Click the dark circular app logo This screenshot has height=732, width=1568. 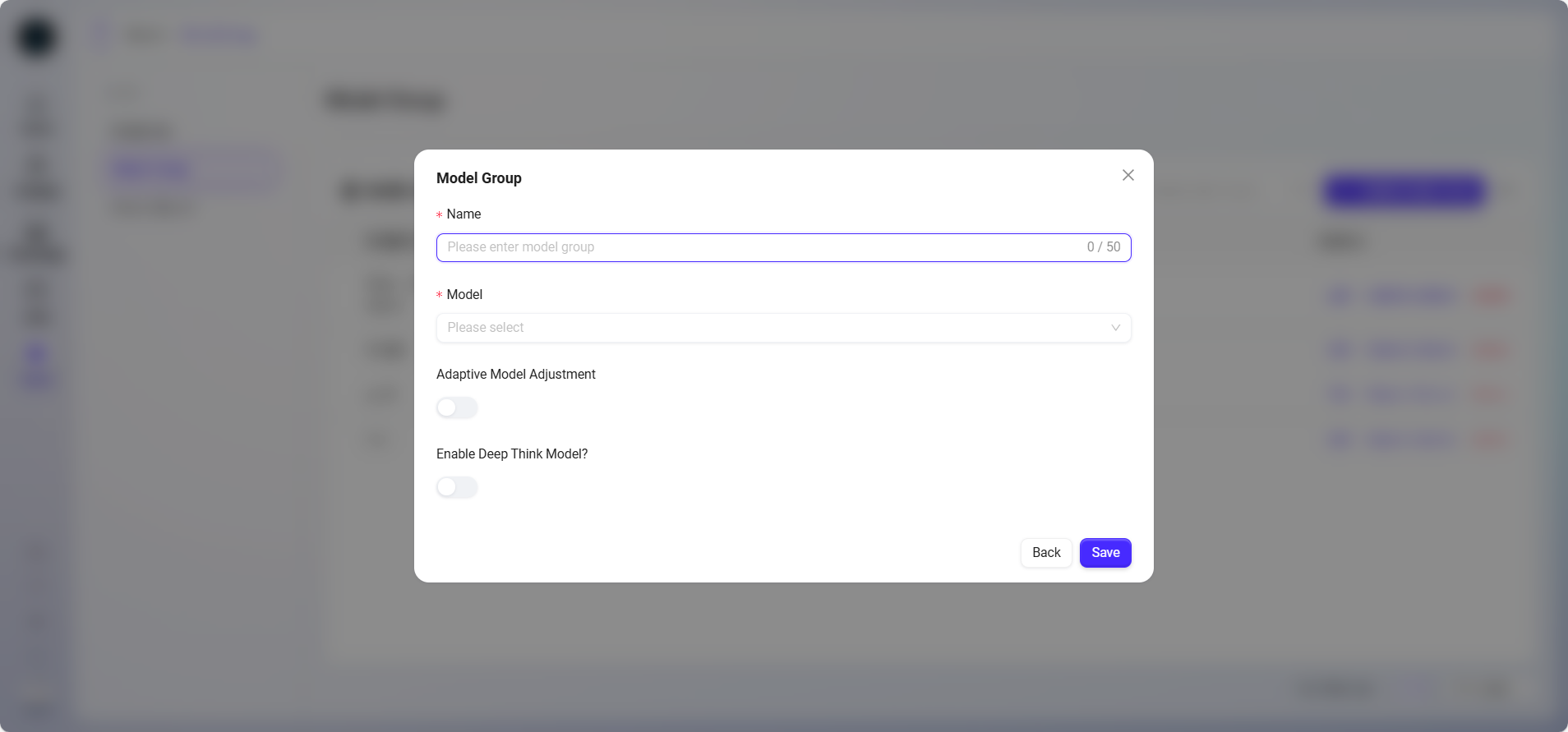37,37
